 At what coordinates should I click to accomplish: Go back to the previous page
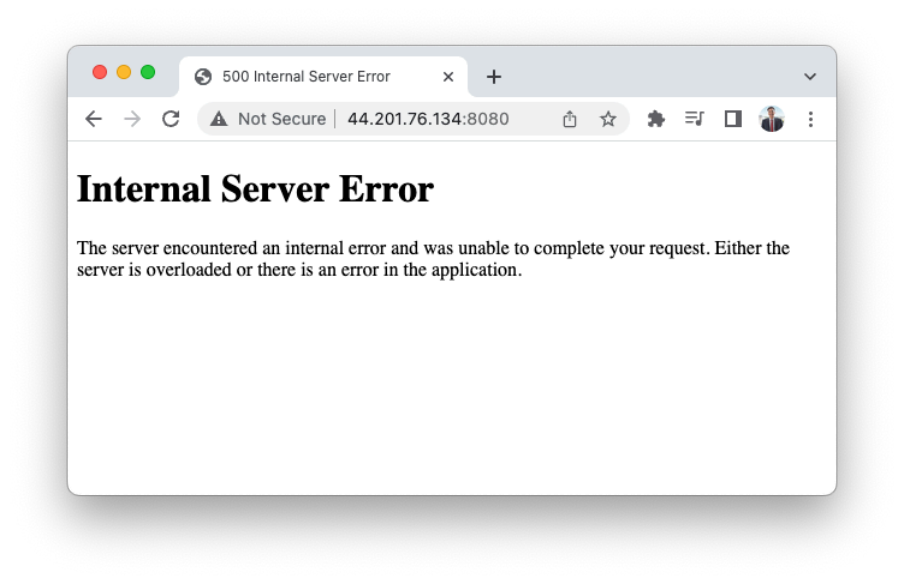click(93, 119)
